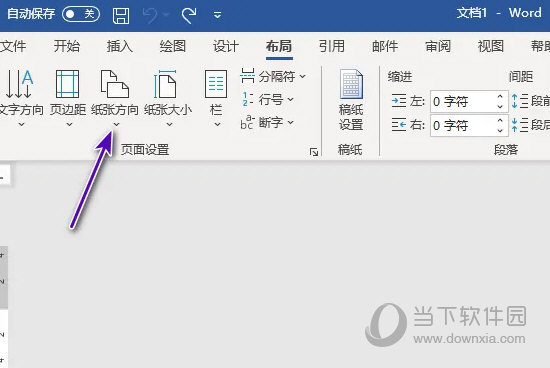Open the 分隔符 (Breaks) menu
This screenshot has height=368, width=550.
[273, 76]
